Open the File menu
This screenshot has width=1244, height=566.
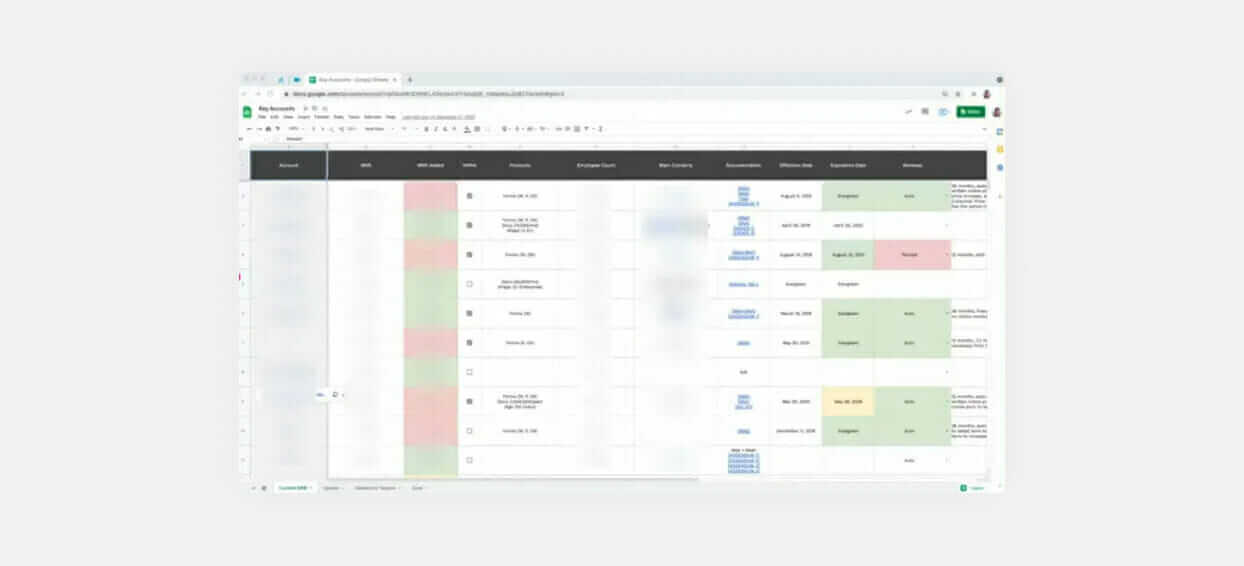262,117
